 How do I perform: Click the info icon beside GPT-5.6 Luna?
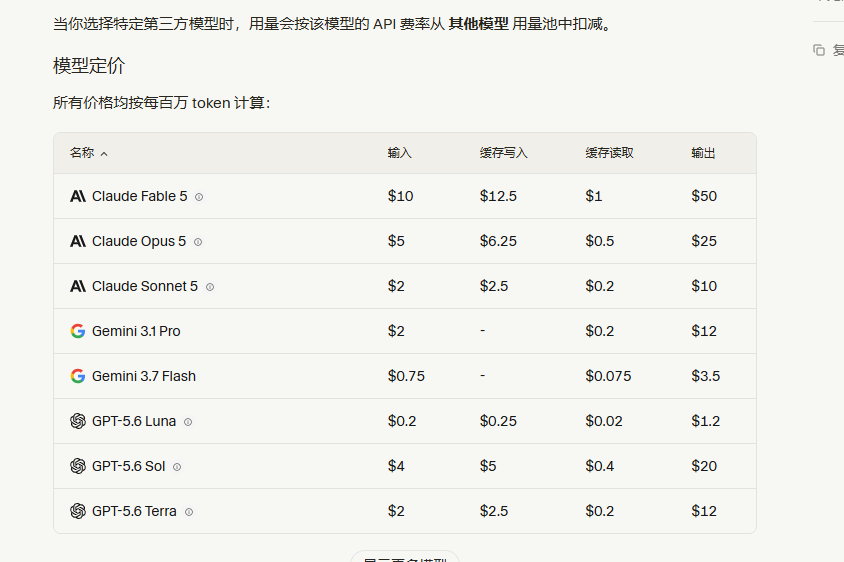[x=188, y=422]
